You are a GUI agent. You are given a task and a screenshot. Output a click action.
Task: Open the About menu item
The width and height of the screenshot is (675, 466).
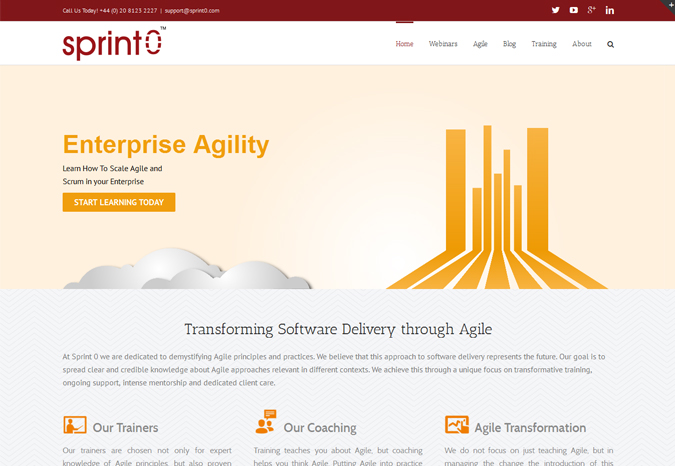click(x=581, y=44)
